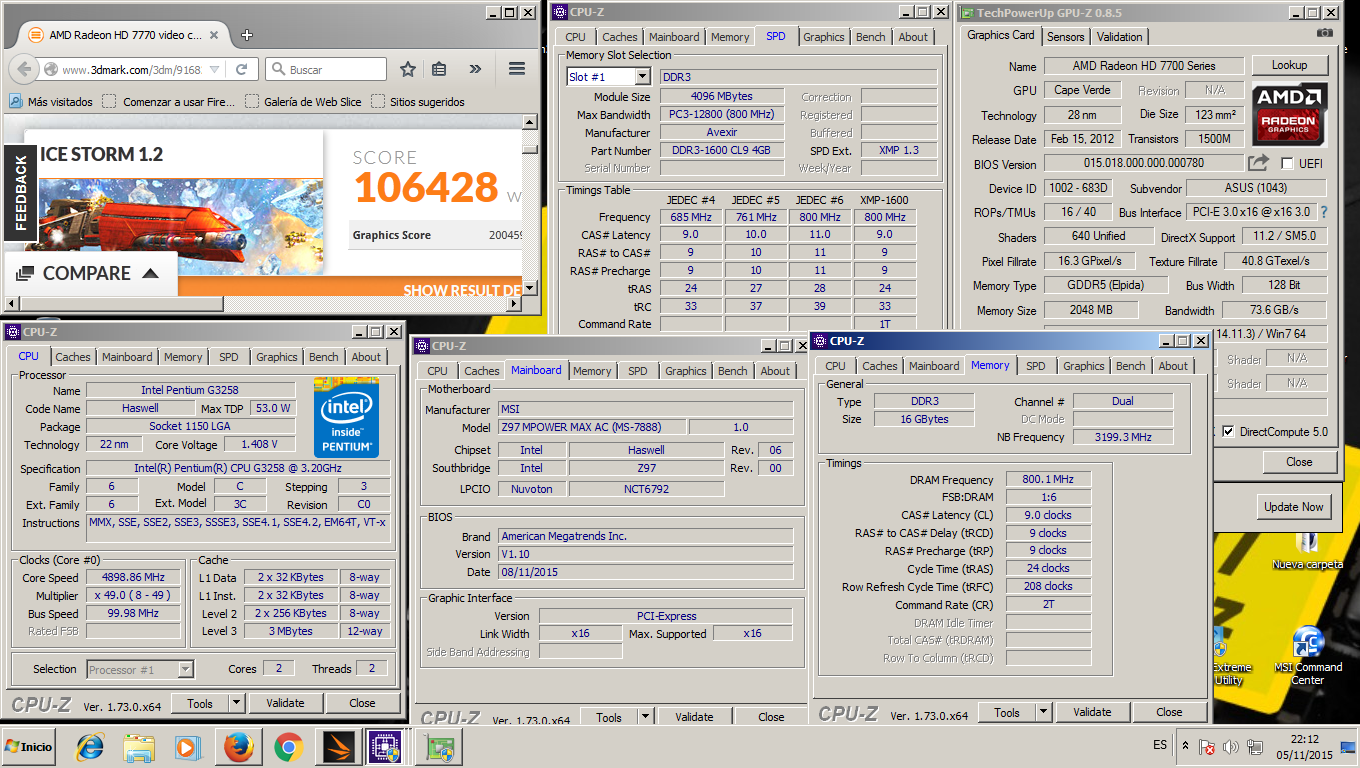Open Nueva carpeta desktop folder
Screen dimensions: 1360x768
coord(1307,552)
